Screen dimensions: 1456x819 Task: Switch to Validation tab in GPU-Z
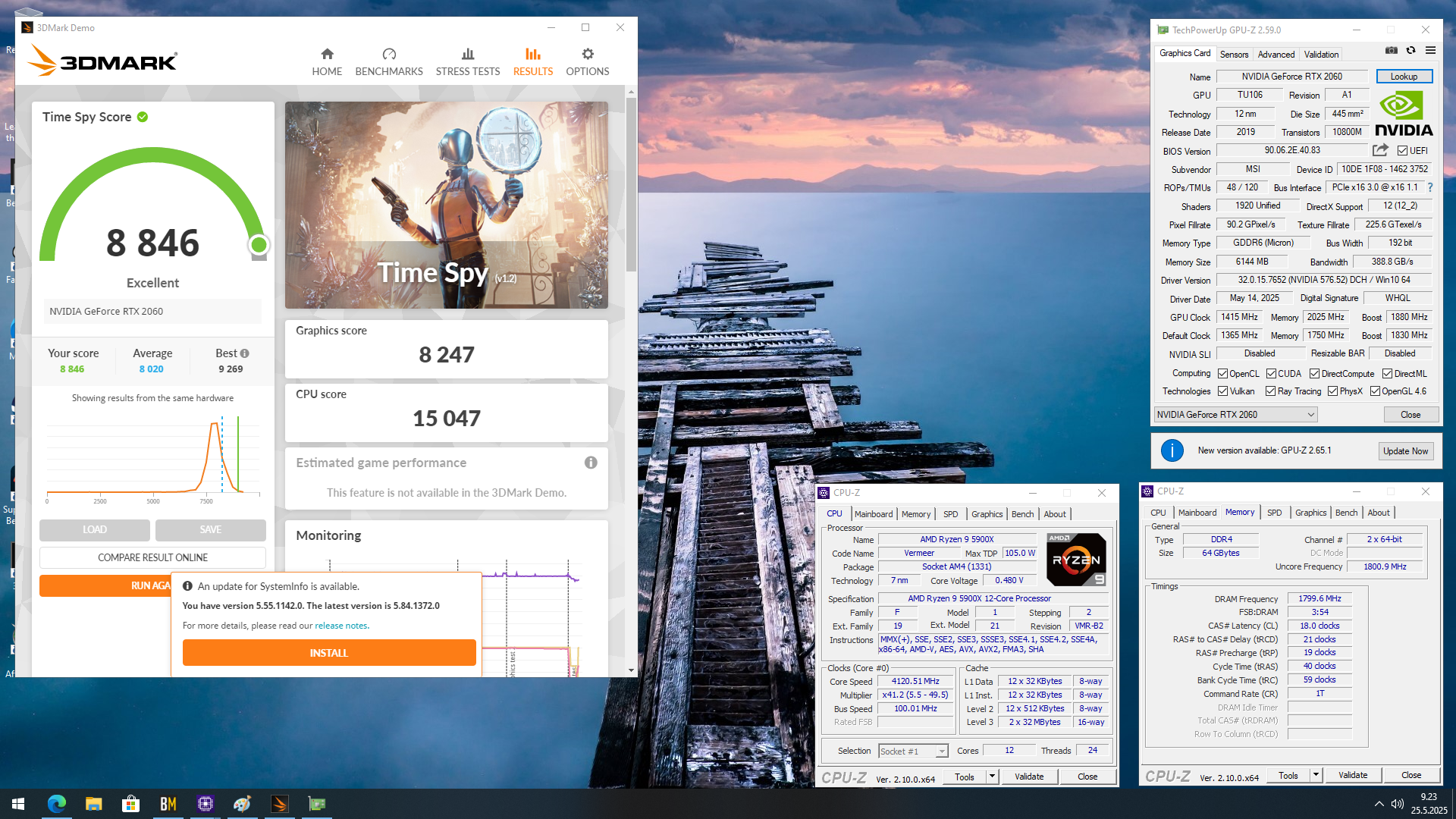1321,55
